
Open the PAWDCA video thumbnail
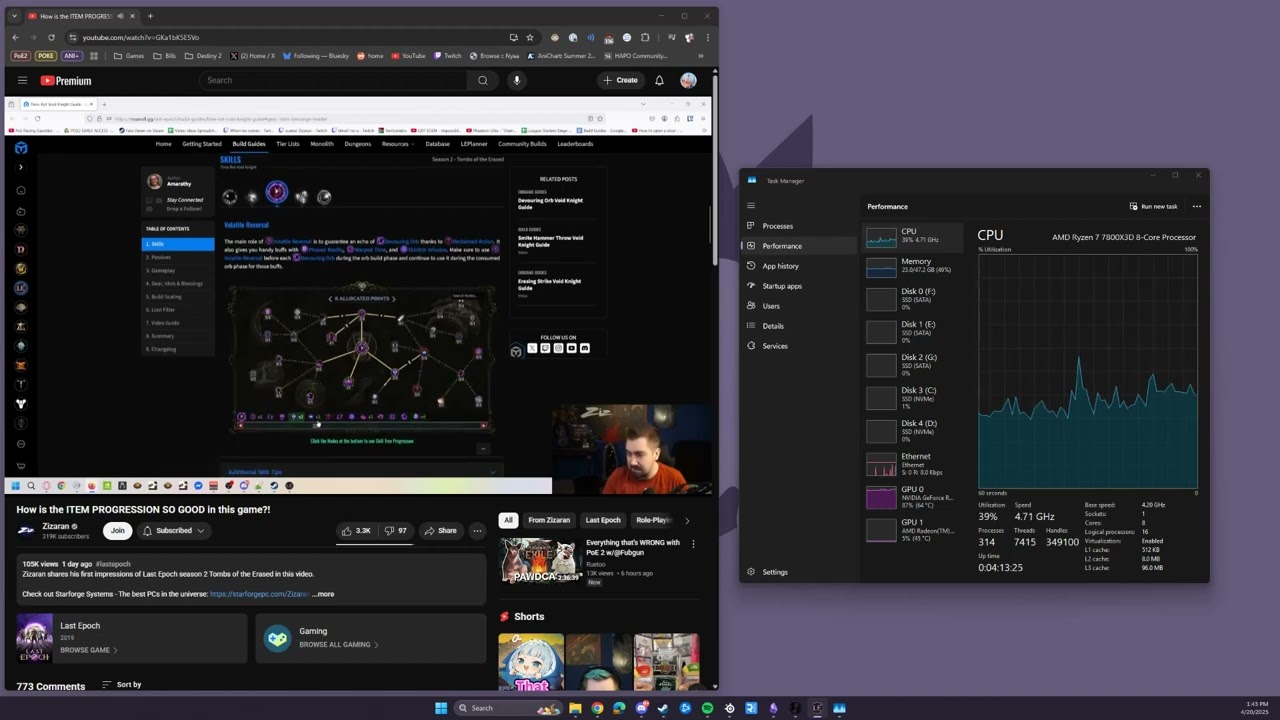539,561
